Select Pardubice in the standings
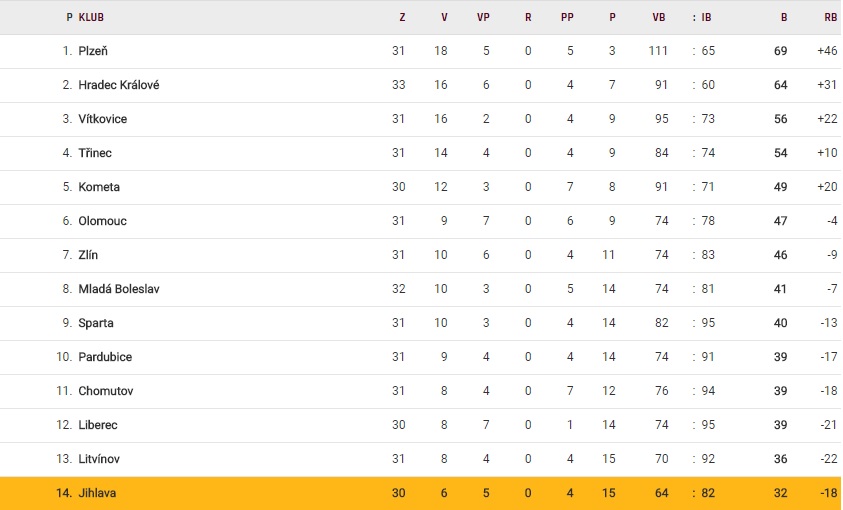 click(105, 357)
